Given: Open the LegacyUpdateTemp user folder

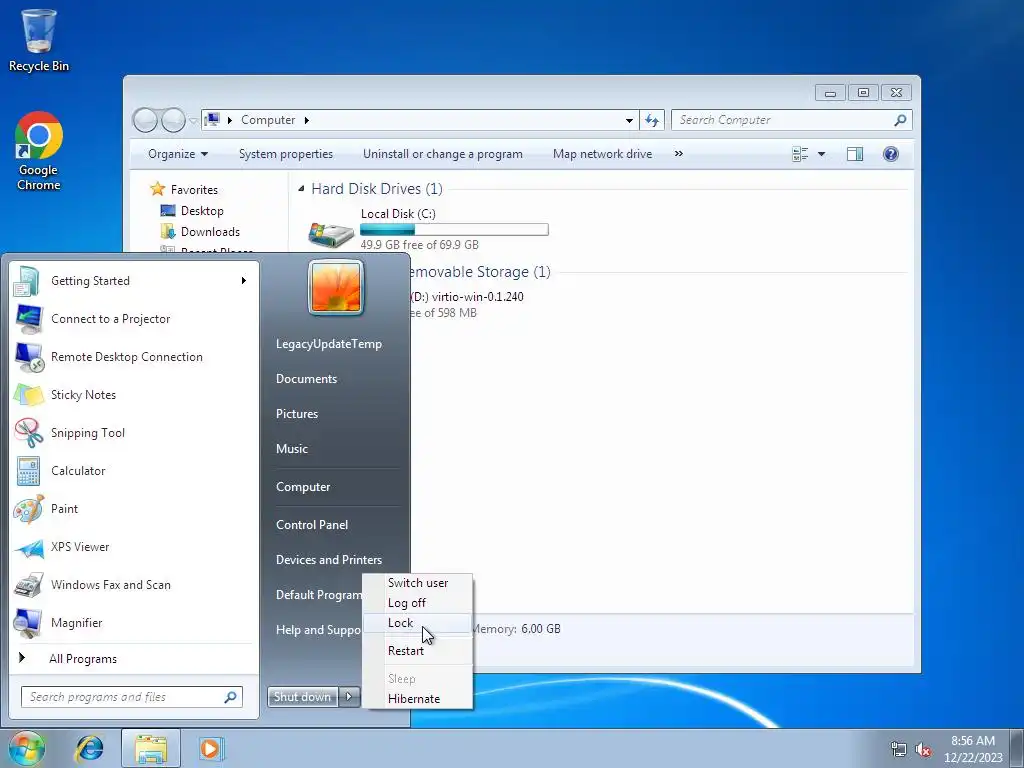Looking at the screenshot, I should pyautogui.click(x=328, y=344).
